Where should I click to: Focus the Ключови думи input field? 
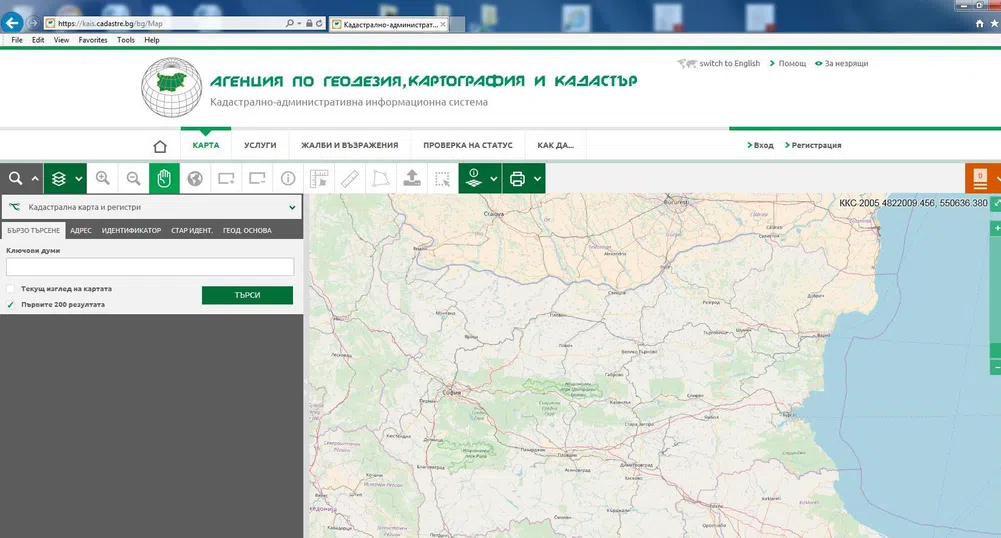click(x=150, y=267)
